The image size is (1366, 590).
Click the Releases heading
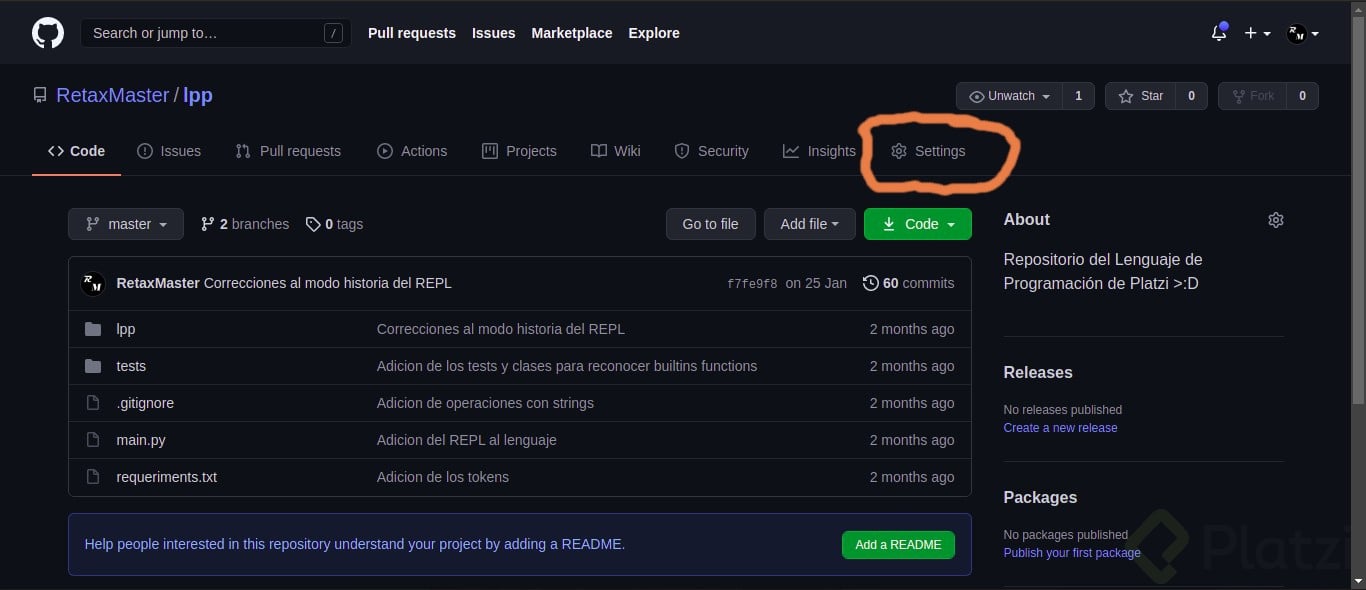[x=1038, y=372]
